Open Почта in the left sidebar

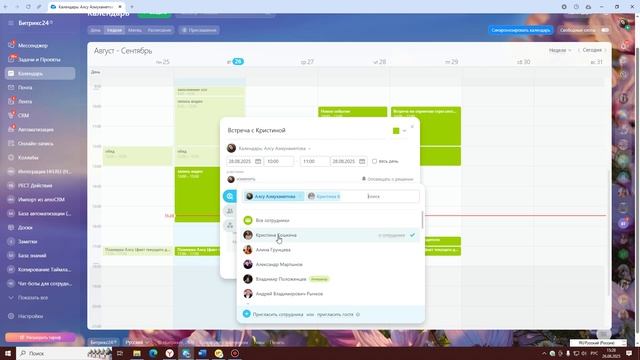coord(25,87)
